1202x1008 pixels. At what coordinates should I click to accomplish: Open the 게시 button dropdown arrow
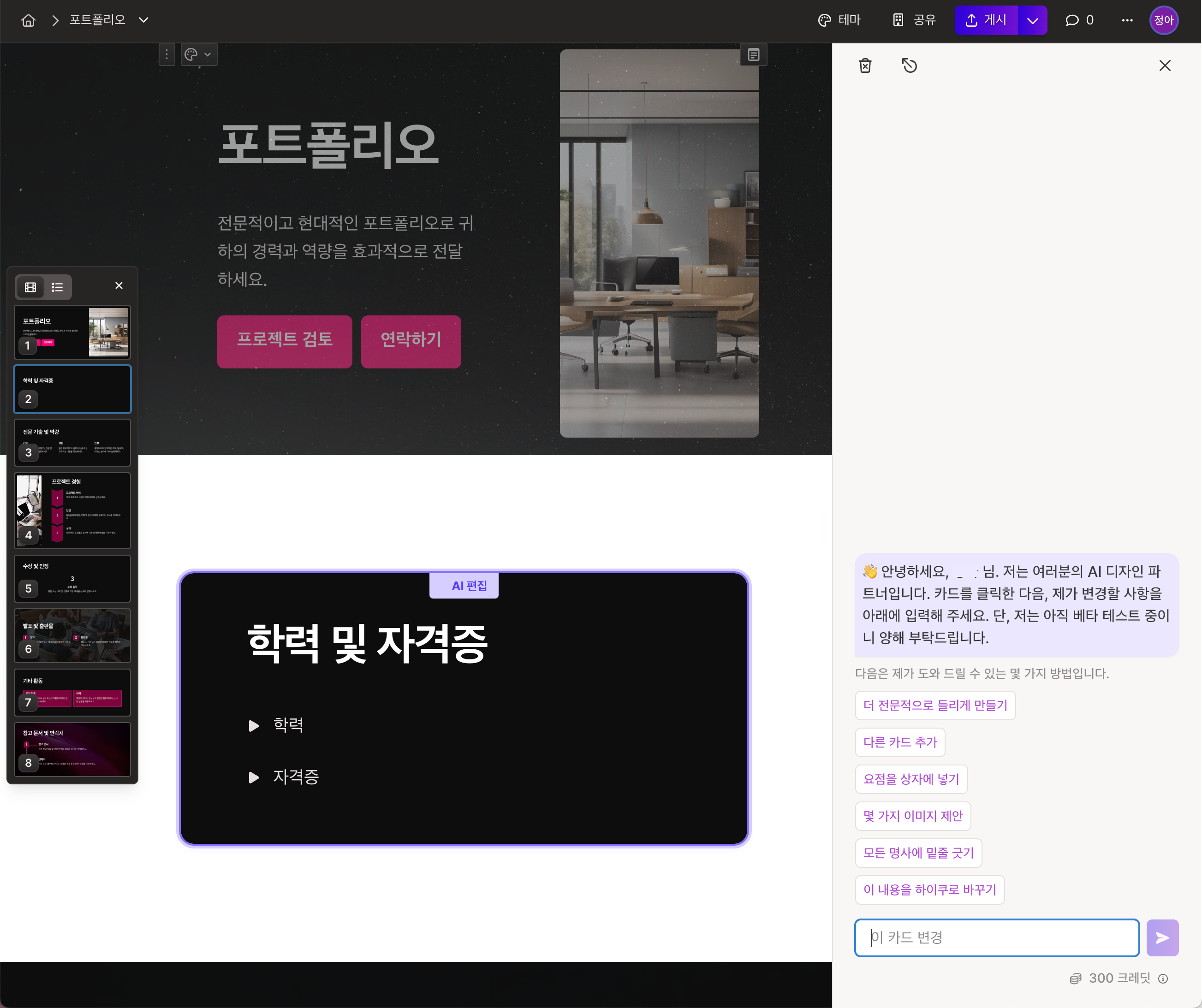pos(1032,21)
